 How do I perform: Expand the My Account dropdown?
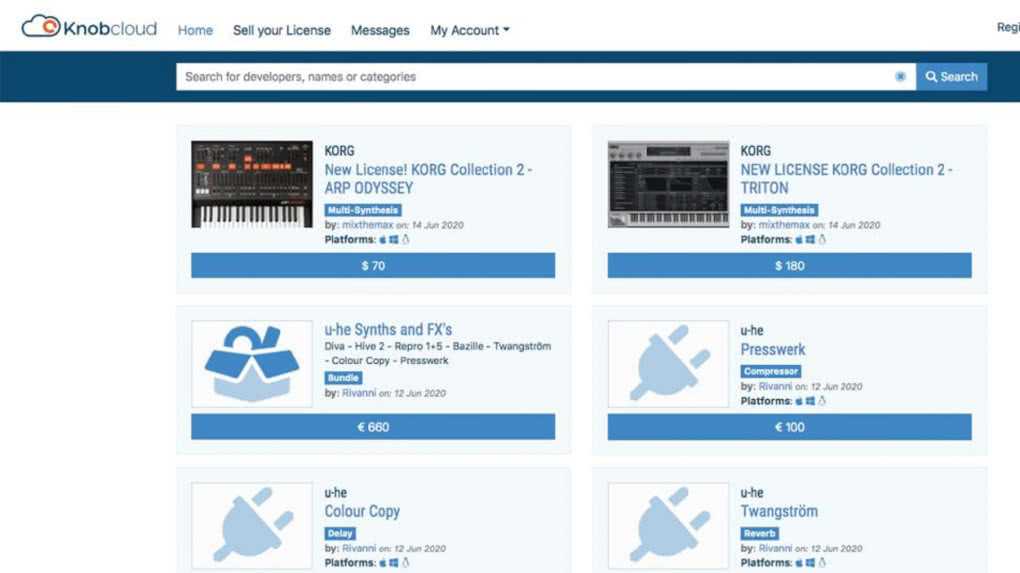click(470, 30)
